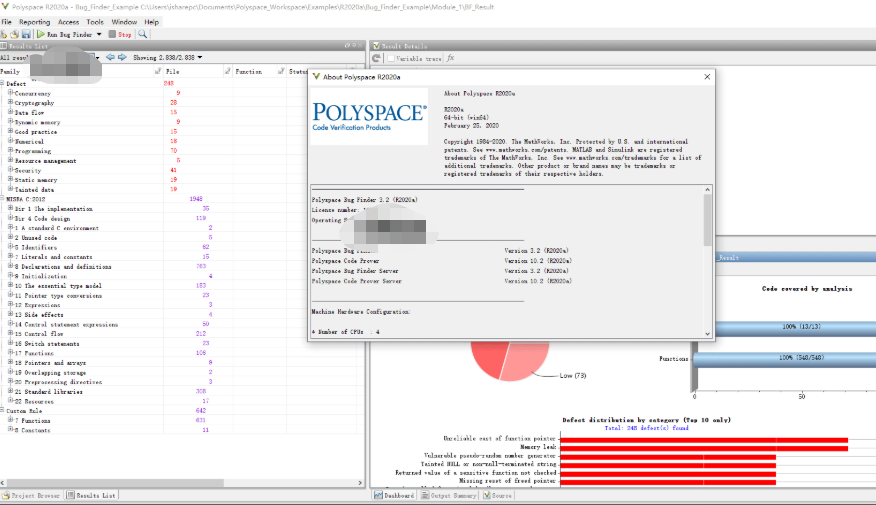Click Results List horizontal scrollbar thumb

[x=116, y=482]
